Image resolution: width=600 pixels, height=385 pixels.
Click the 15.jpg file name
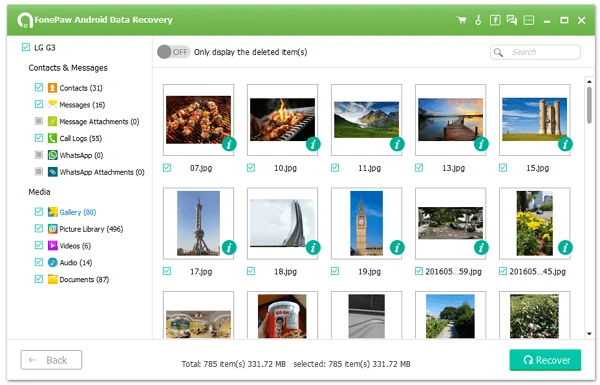click(x=538, y=168)
